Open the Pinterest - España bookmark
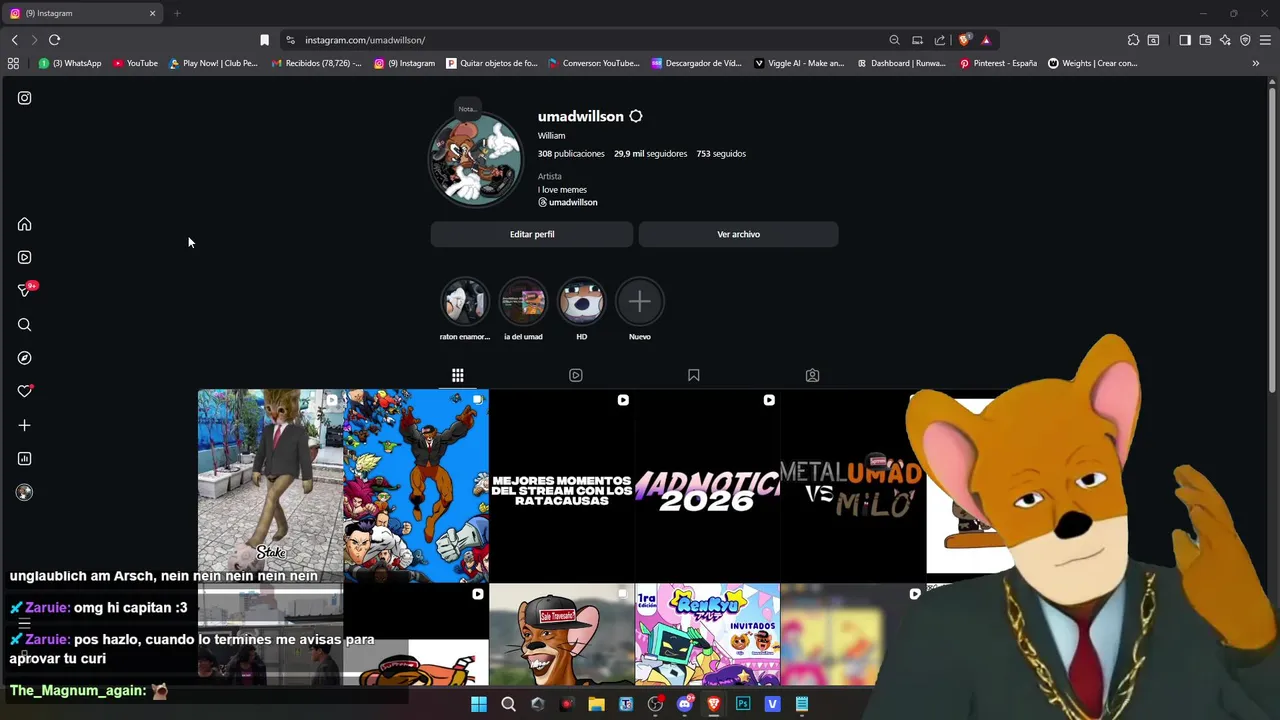The image size is (1280, 720). click(998, 63)
